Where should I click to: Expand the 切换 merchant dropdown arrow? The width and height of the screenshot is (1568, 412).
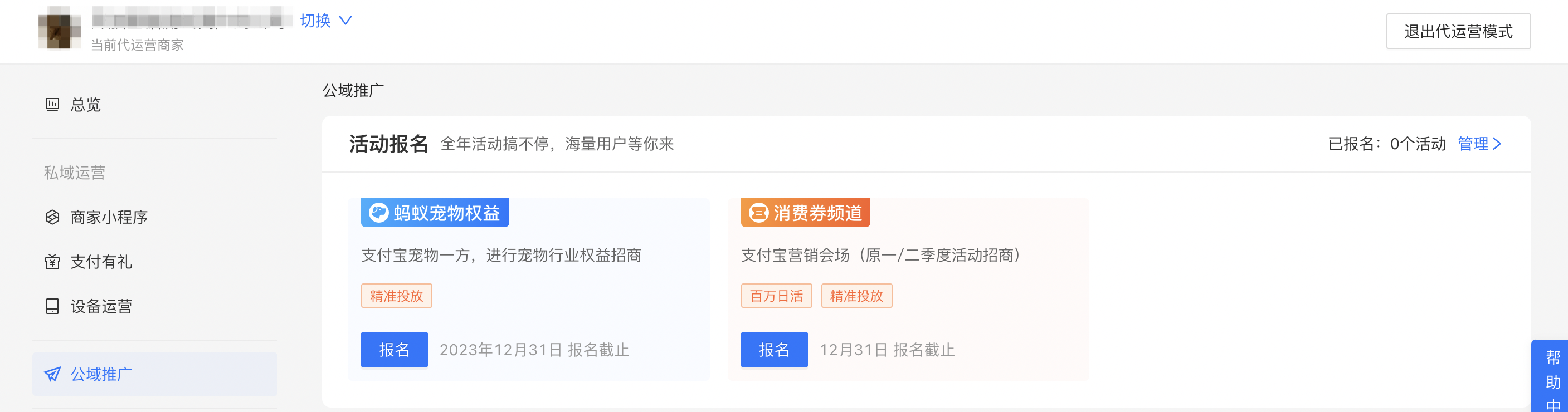tap(345, 21)
